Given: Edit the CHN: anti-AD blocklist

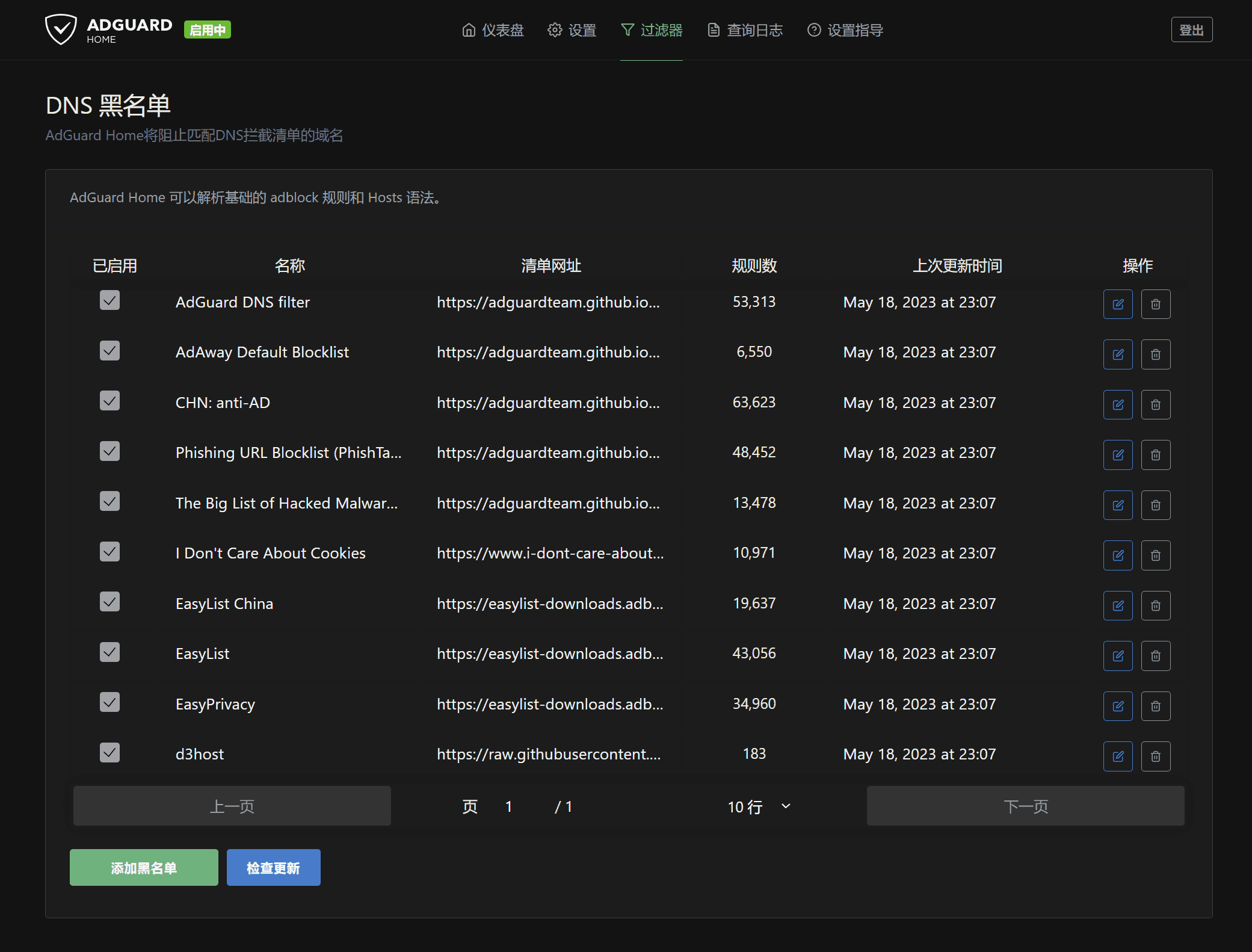Looking at the screenshot, I should pyautogui.click(x=1117, y=404).
